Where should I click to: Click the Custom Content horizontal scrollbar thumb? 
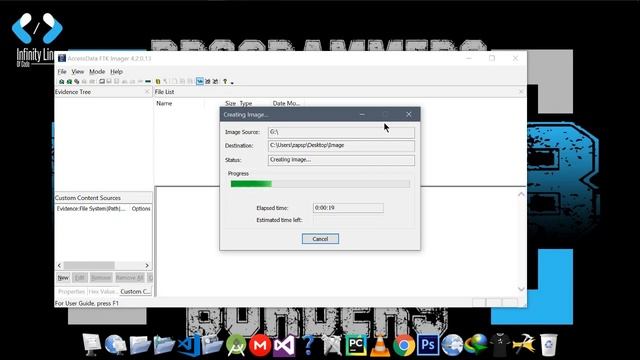(89, 266)
